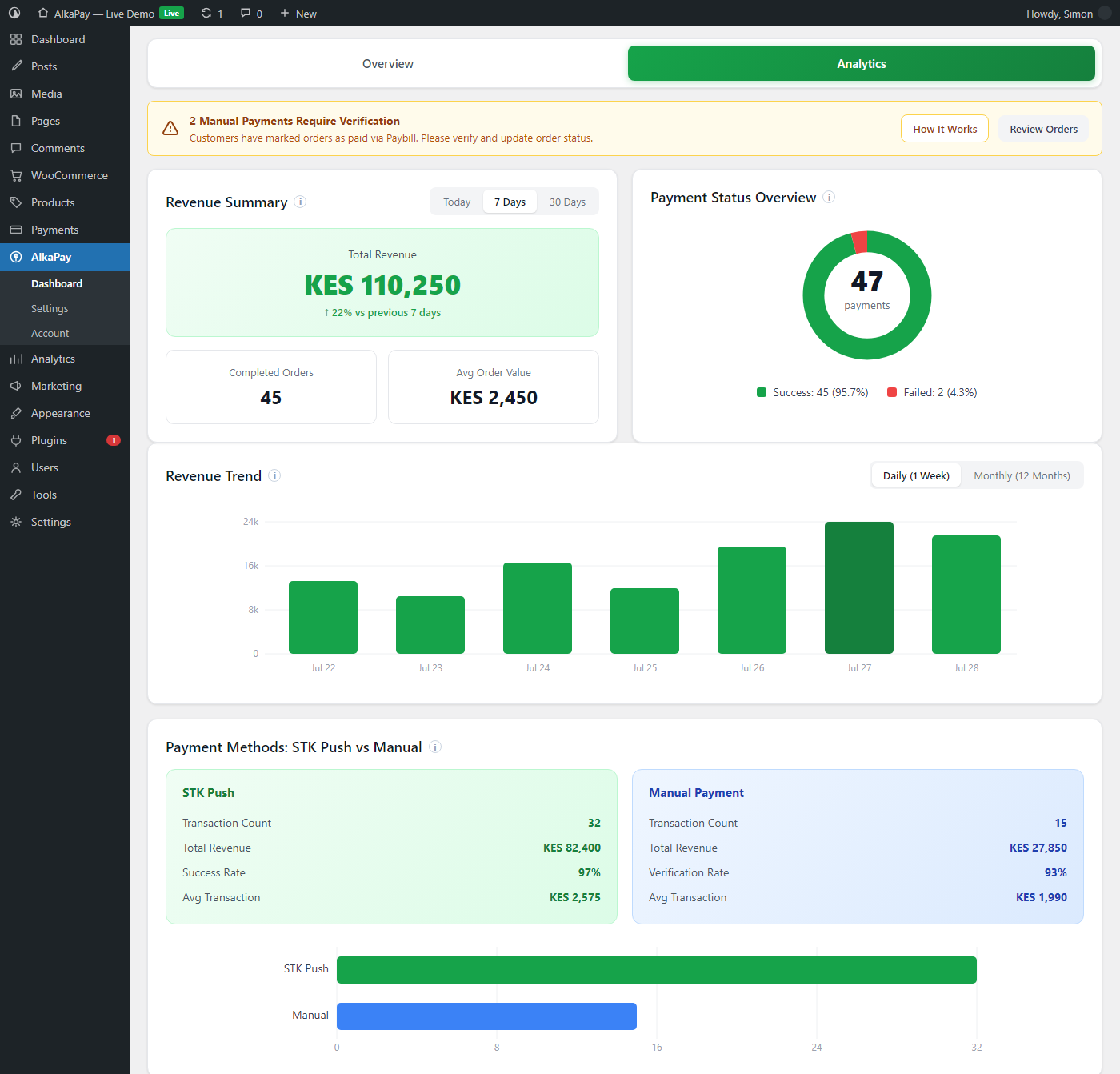Click the green STK Push comparison bar
The width and height of the screenshot is (1120, 1074).
coord(657,970)
